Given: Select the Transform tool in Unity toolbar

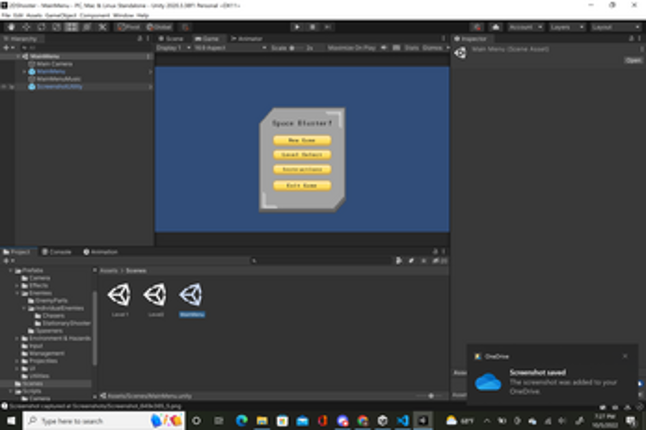Looking at the screenshot, I should 87,27.
